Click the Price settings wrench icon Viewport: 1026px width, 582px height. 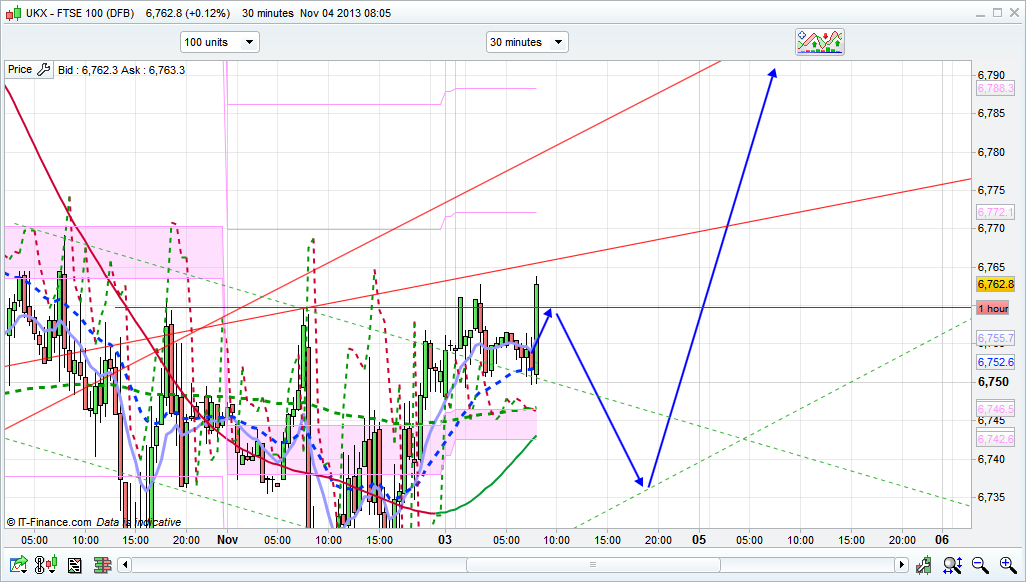point(42,70)
